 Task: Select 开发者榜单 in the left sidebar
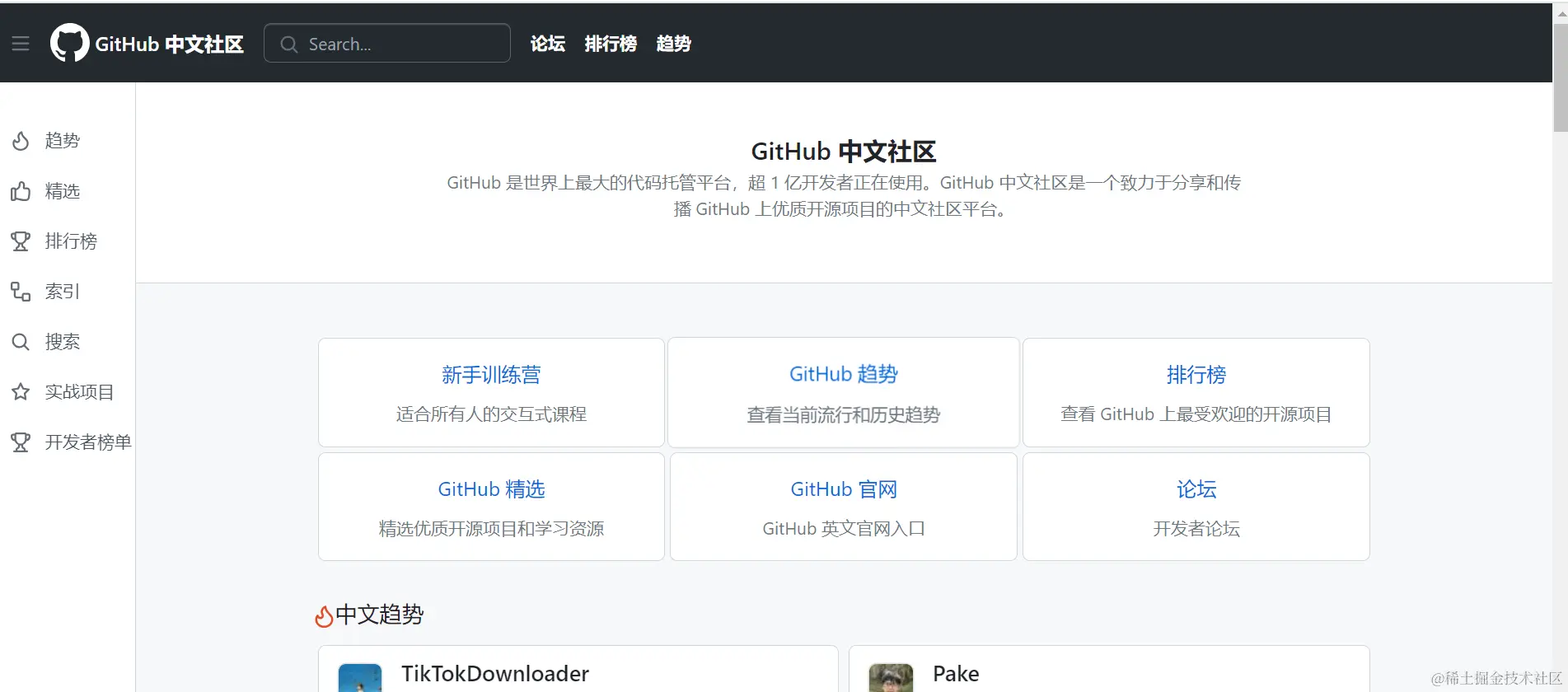88,442
